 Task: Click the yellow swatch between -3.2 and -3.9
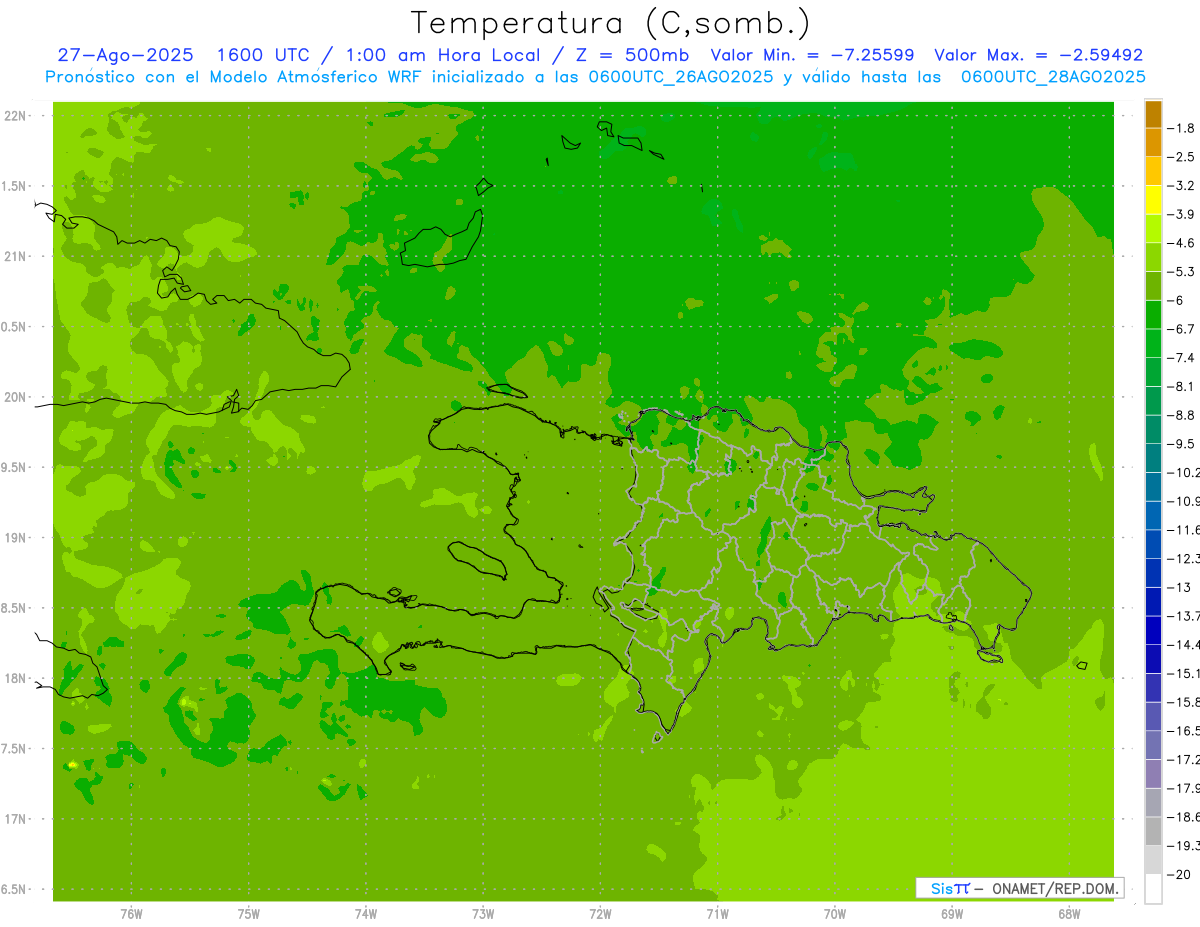tap(1153, 200)
